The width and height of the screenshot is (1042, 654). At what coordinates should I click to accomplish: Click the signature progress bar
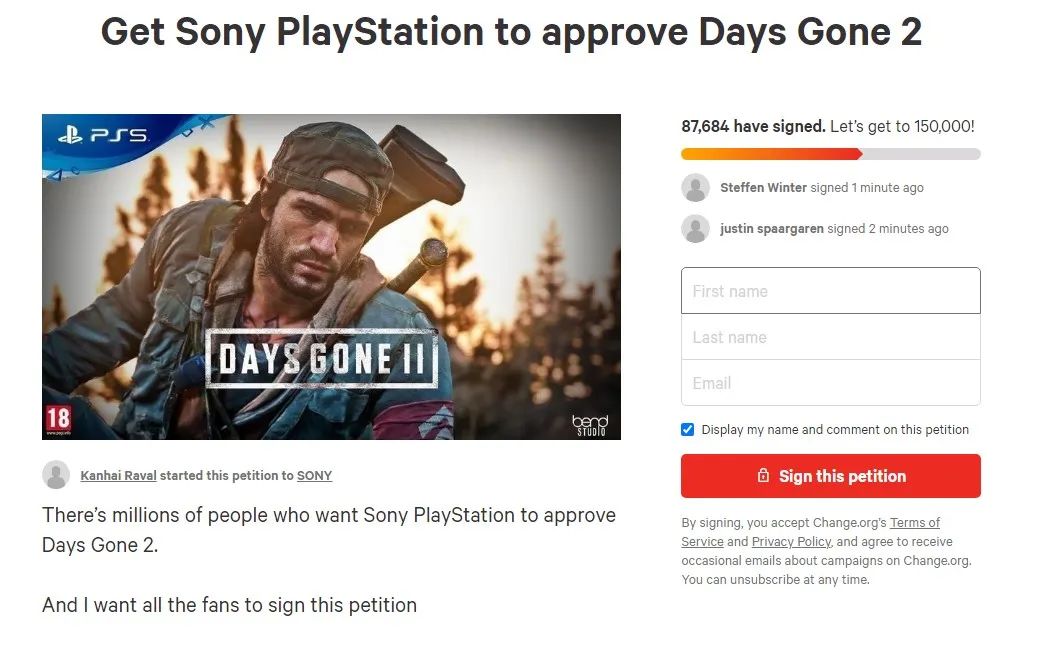click(x=830, y=154)
